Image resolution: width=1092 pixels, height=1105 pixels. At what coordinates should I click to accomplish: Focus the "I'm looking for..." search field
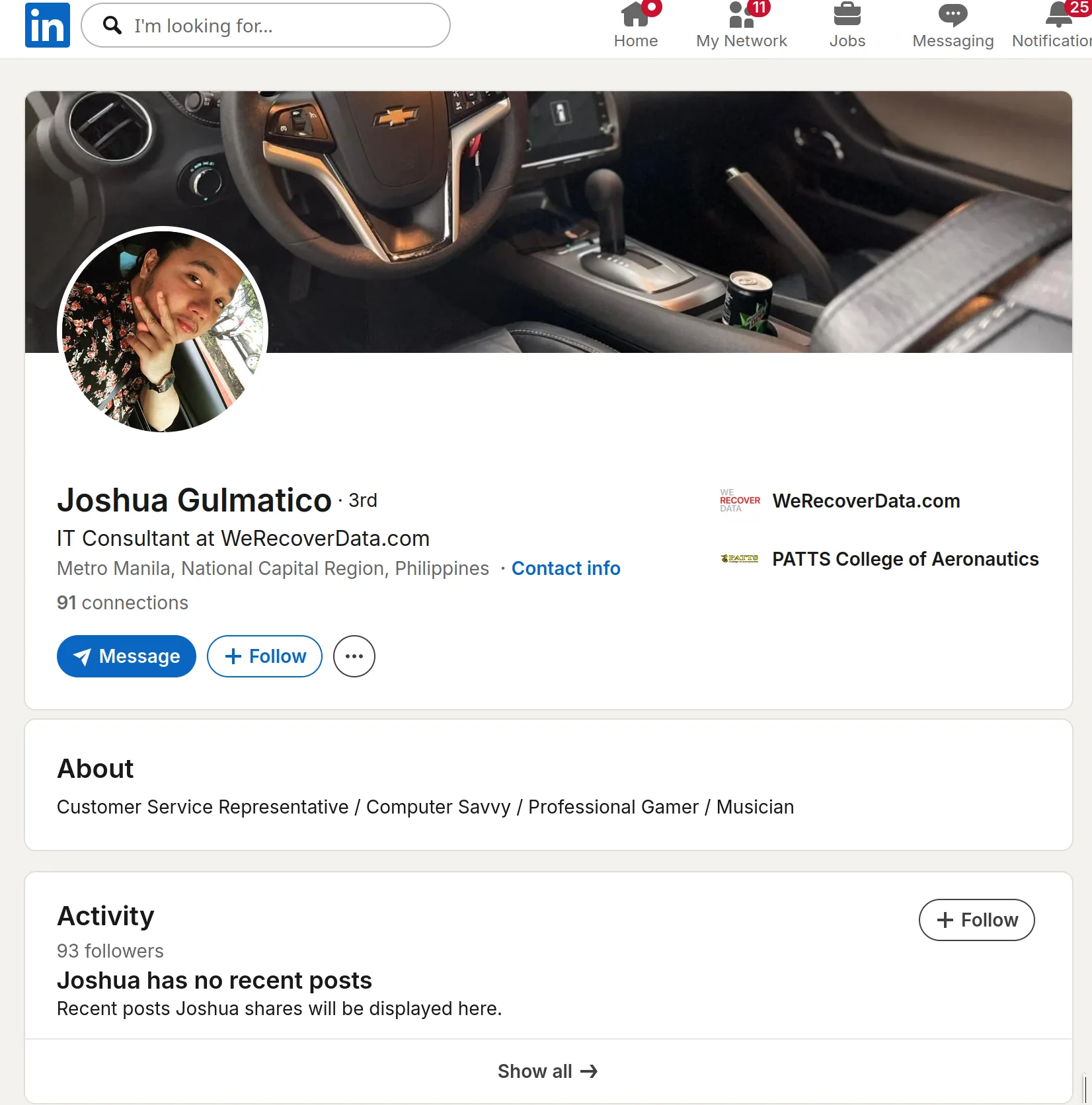click(x=266, y=25)
